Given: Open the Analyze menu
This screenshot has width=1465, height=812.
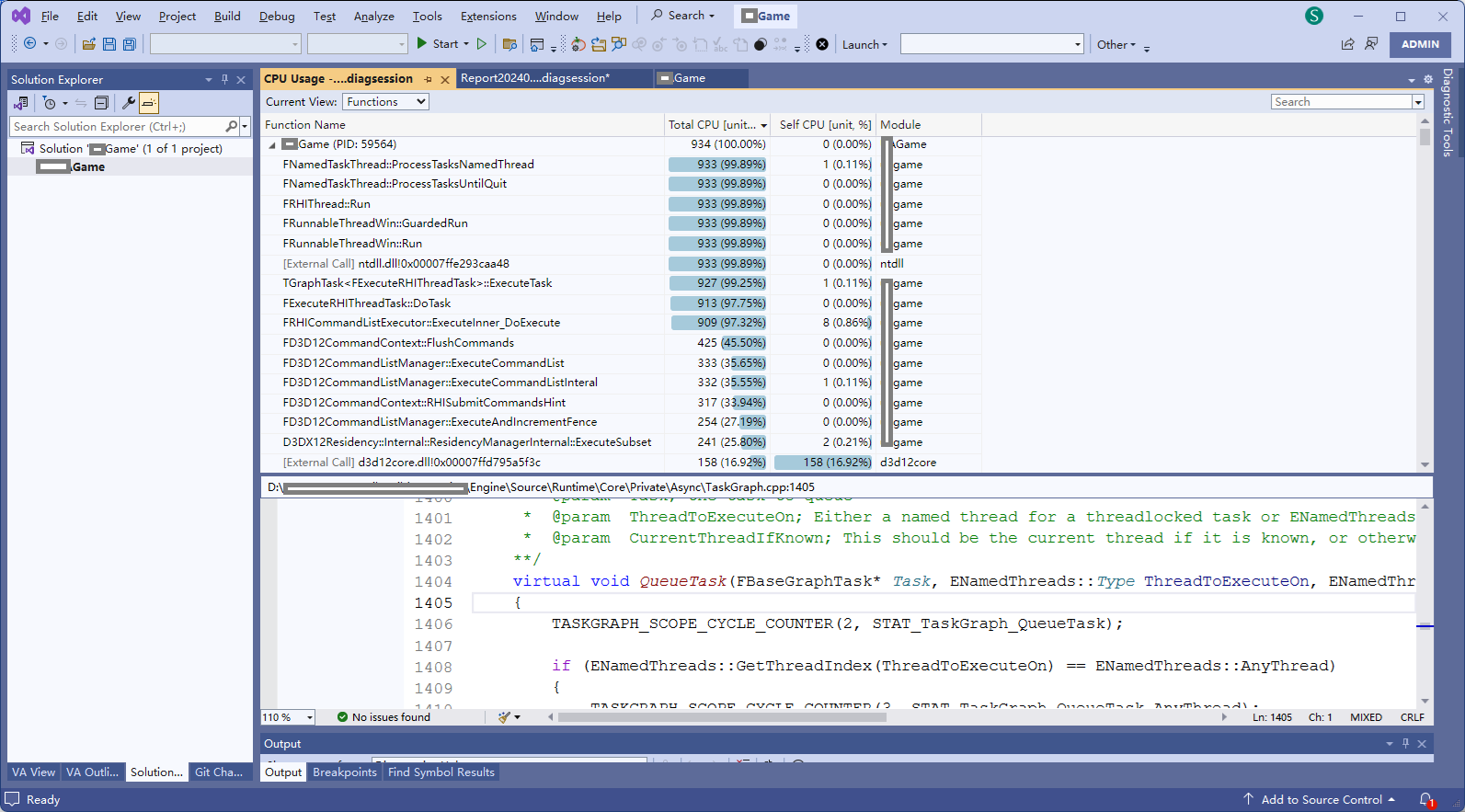Looking at the screenshot, I should 373,17.
